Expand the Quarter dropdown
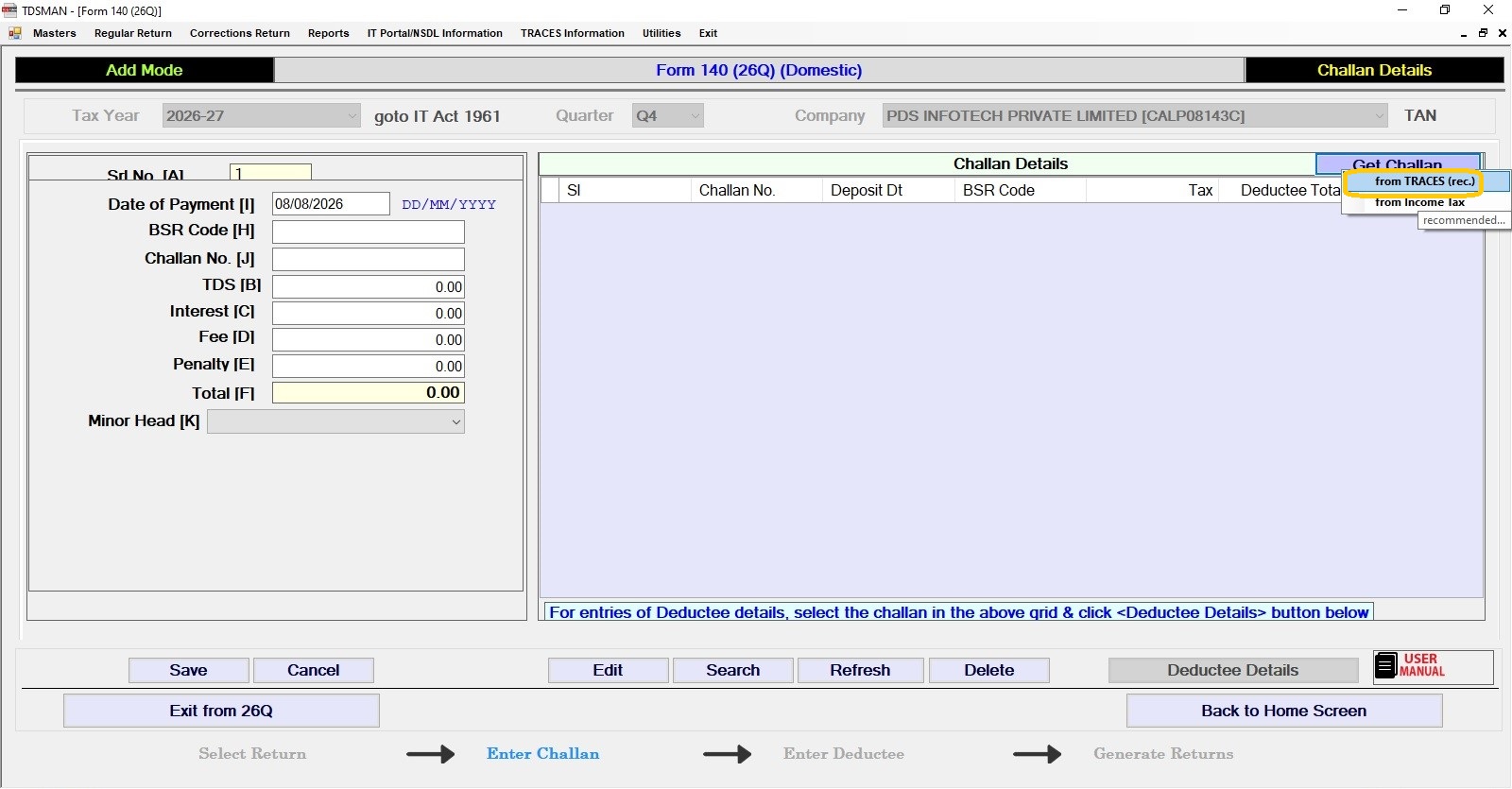The image size is (1512, 789). (x=696, y=116)
